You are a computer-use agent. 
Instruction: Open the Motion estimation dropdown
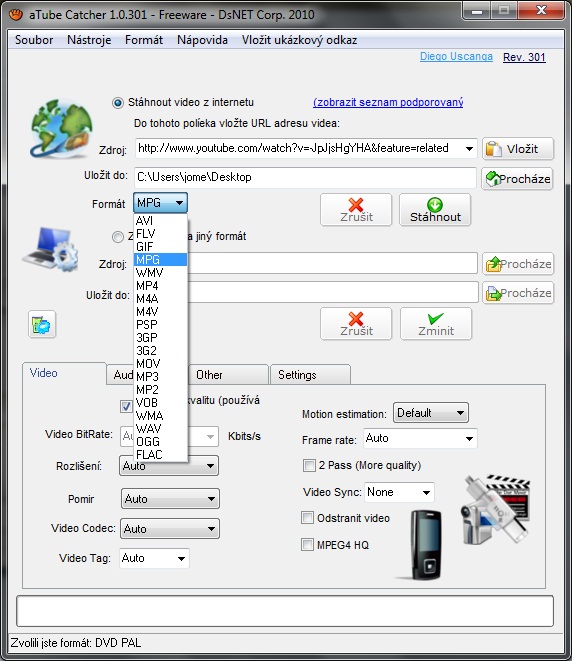tap(430, 413)
